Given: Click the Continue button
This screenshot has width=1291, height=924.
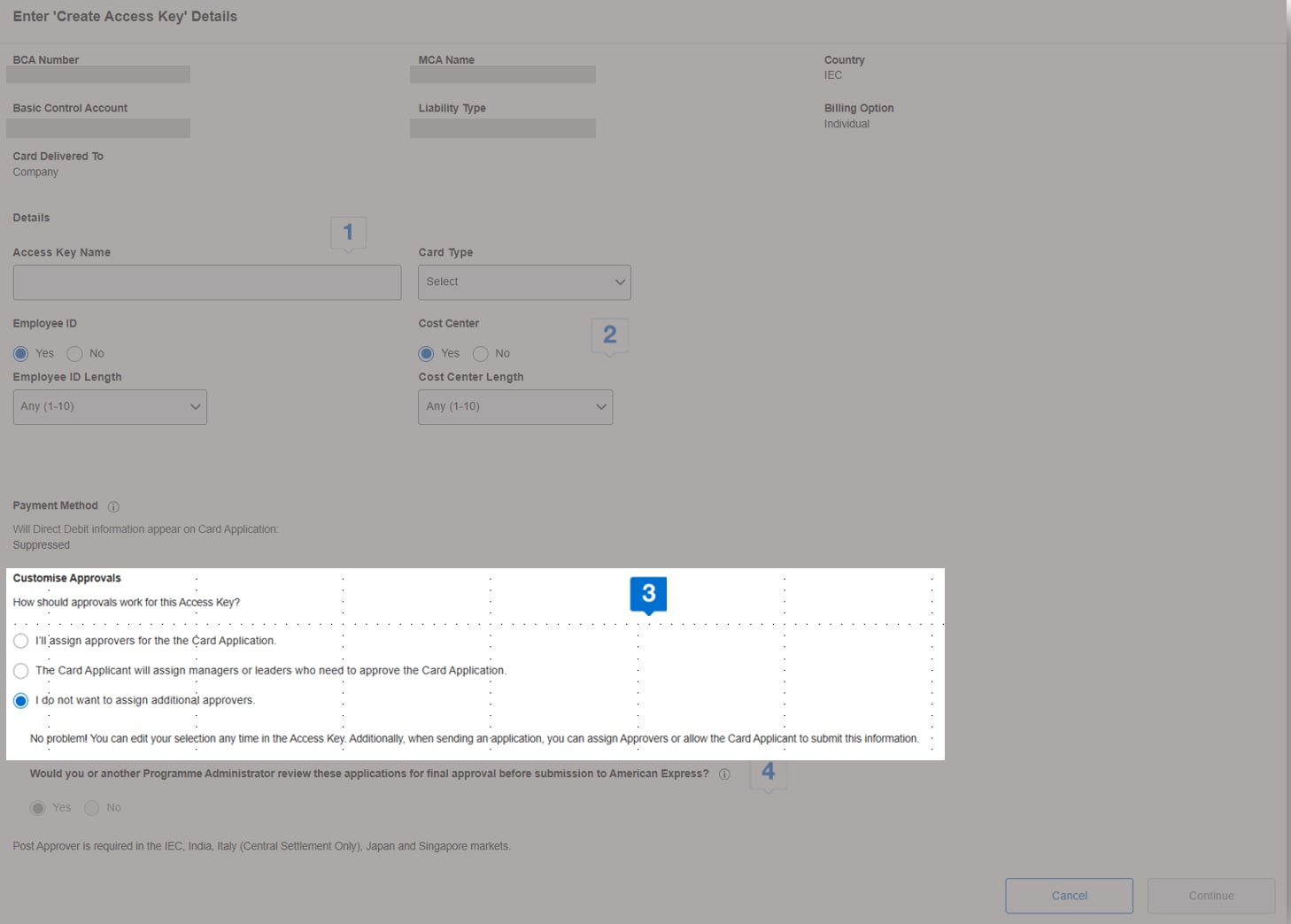Looking at the screenshot, I should pos(1210,896).
